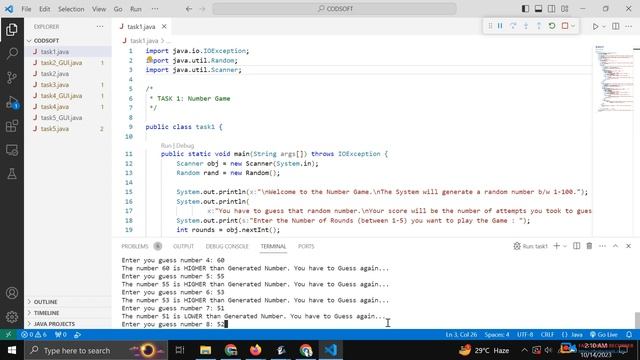Open the File menu
The width and height of the screenshot is (640, 360).
[x=26, y=9]
